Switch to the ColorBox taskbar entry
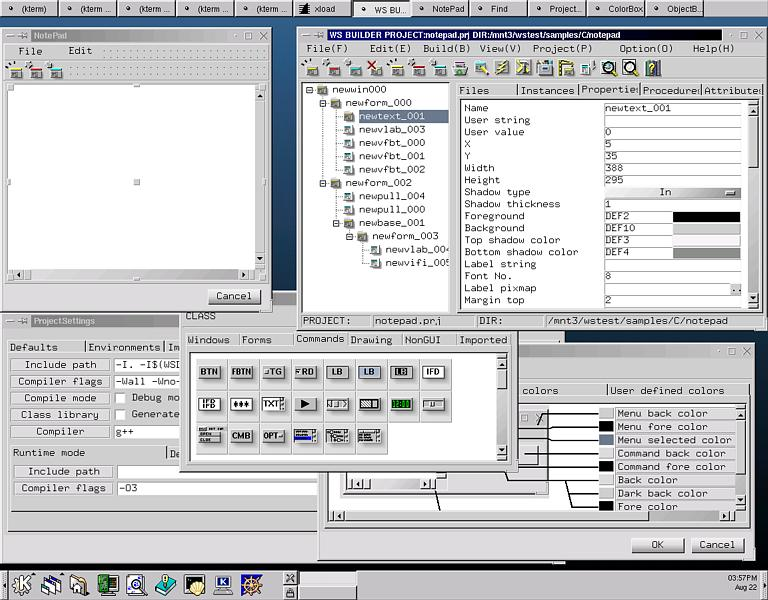 616,9
